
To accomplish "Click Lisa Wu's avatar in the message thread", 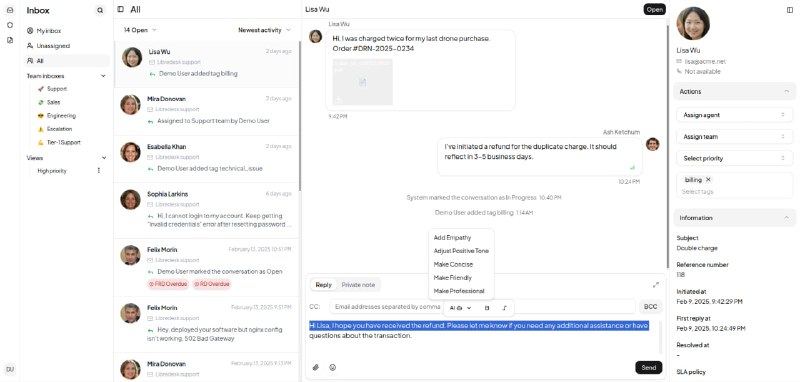I will pos(316,36).
